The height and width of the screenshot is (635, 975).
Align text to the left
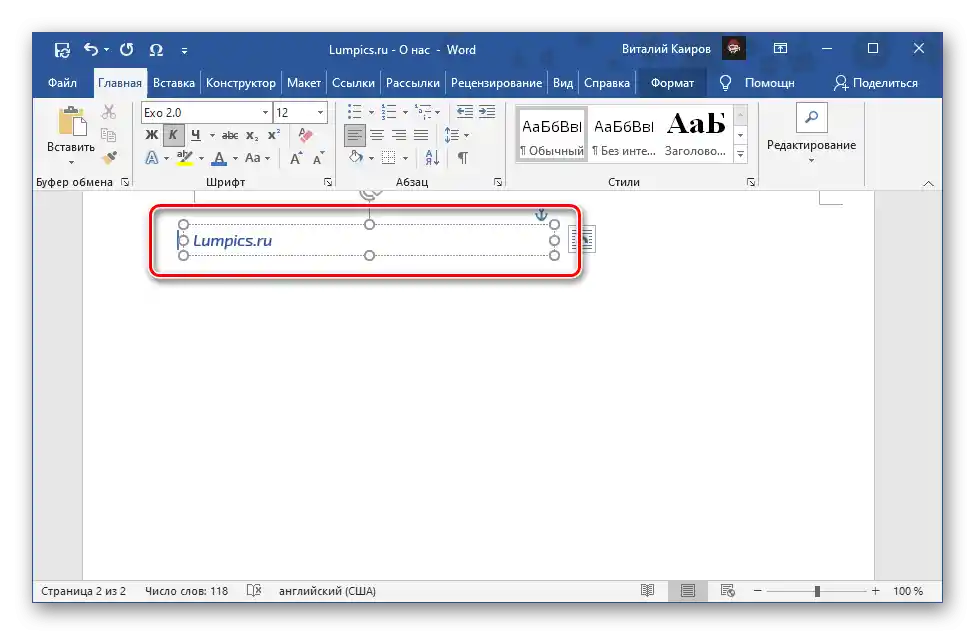pyautogui.click(x=354, y=135)
